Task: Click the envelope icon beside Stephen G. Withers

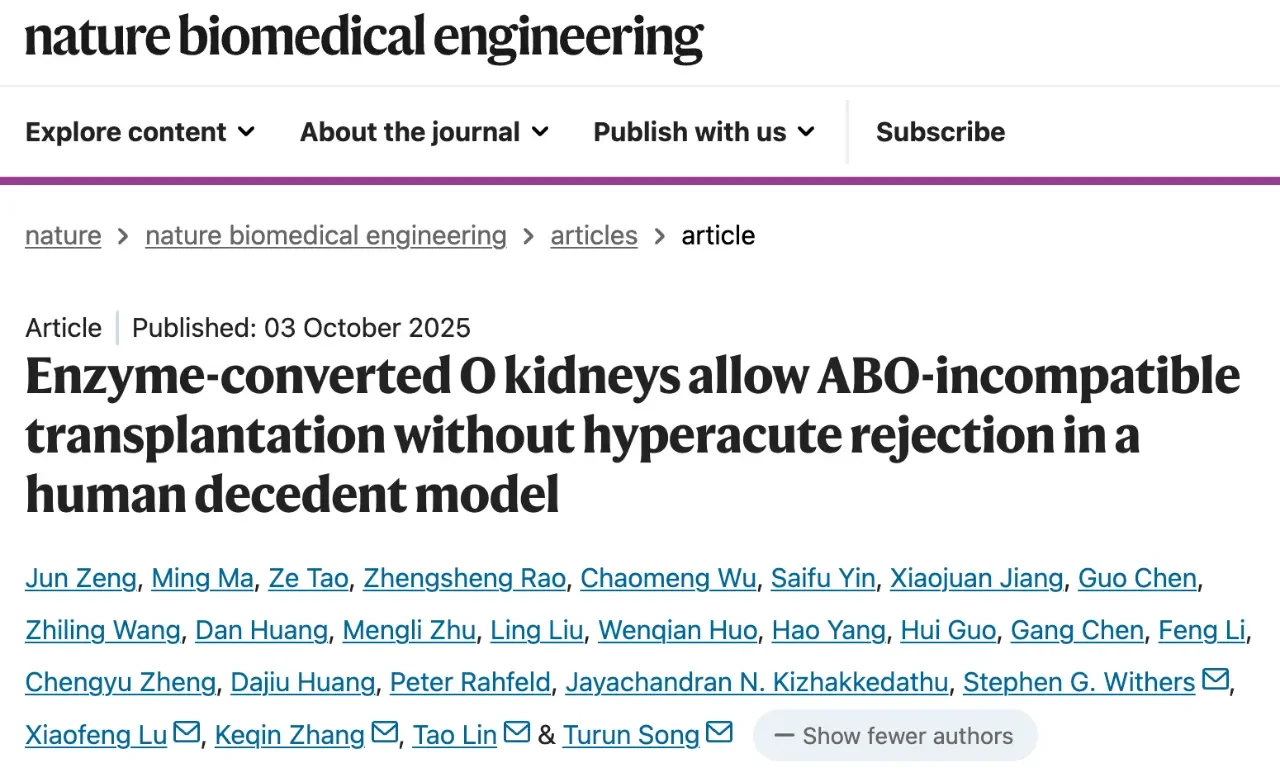Action: (1215, 681)
